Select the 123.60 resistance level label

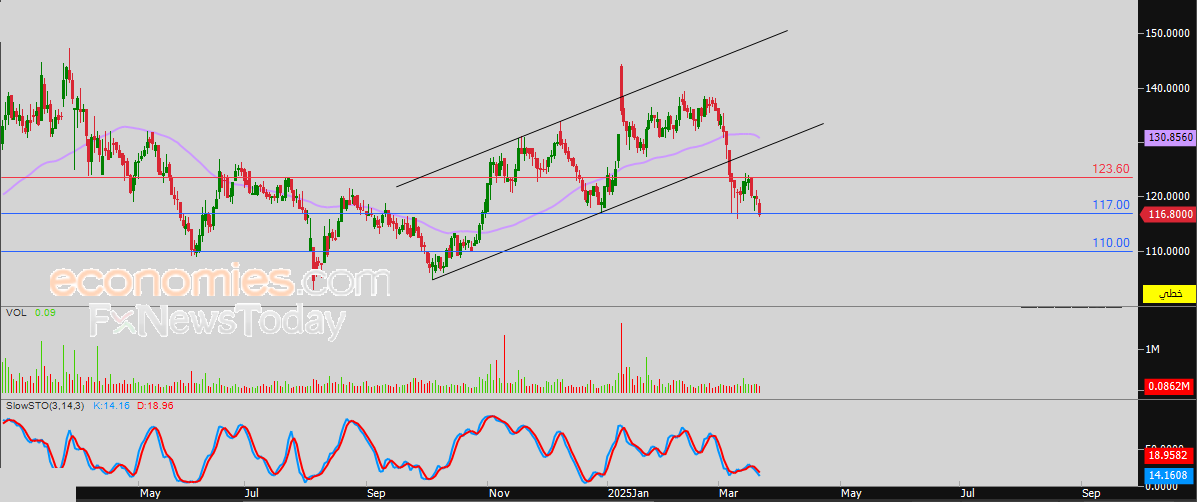click(1109, 169)
